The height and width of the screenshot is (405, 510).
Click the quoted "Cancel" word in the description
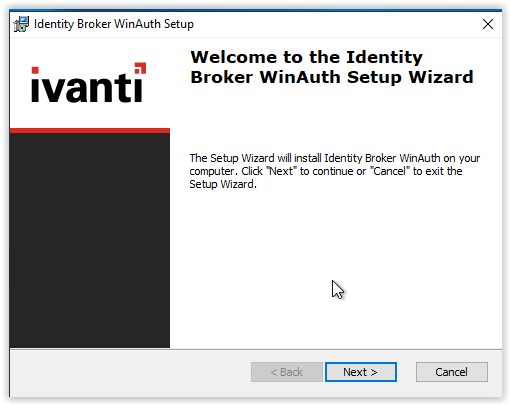(x=390, y=171)
